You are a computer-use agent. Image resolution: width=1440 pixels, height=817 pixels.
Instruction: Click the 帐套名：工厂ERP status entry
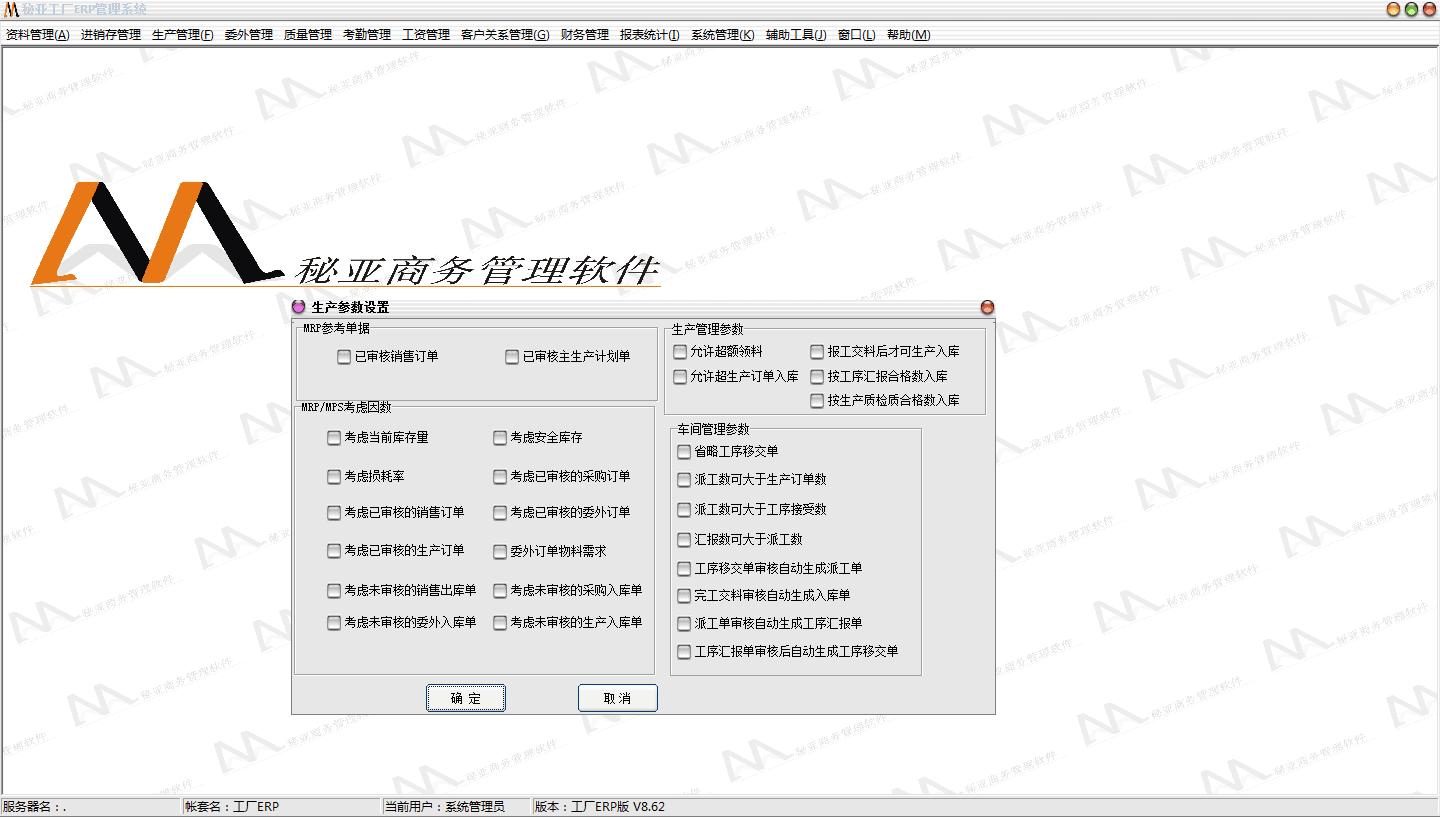tap(232, 806)
